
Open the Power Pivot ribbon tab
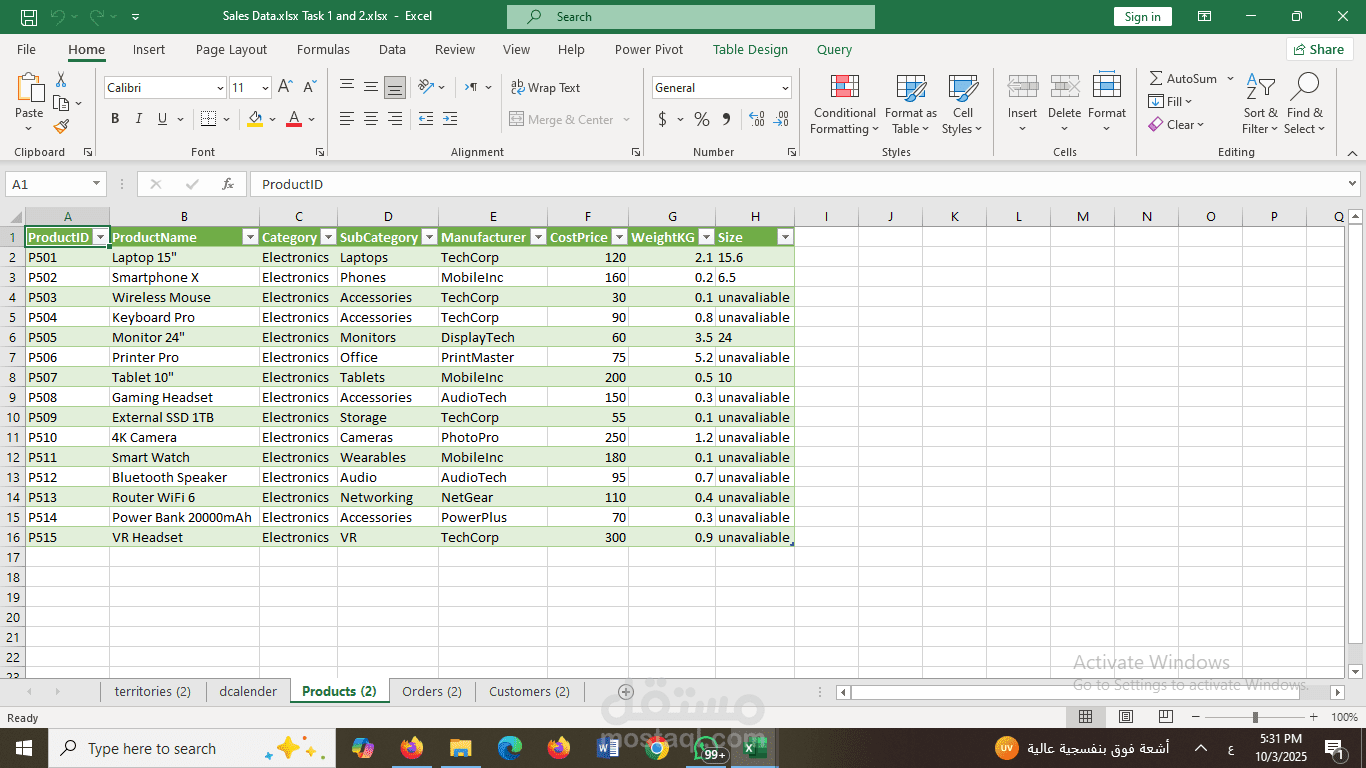649,49
